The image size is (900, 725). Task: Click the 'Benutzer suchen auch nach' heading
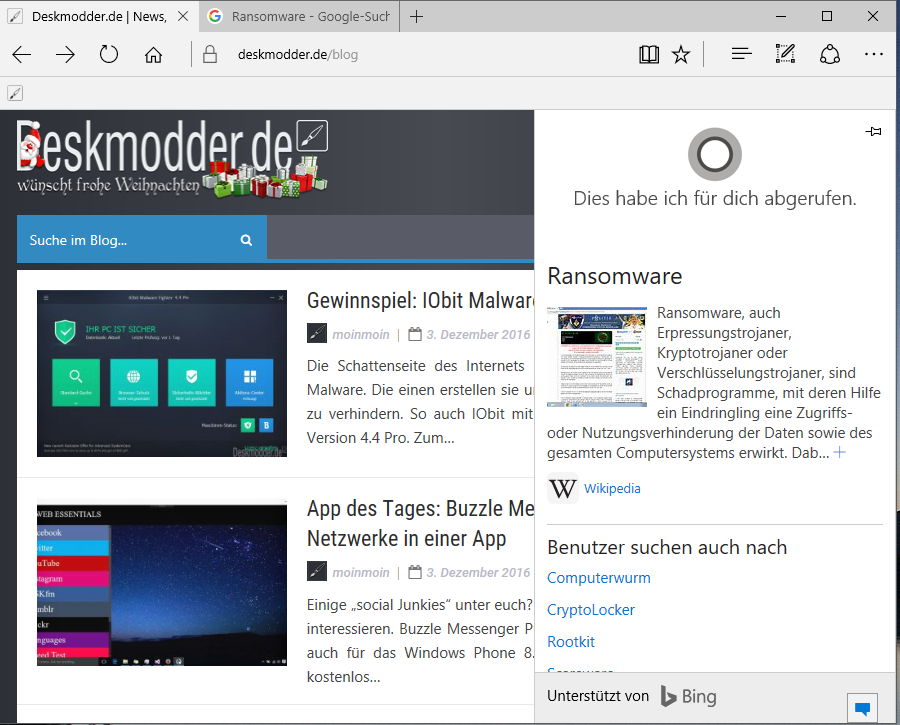point(667,547)
